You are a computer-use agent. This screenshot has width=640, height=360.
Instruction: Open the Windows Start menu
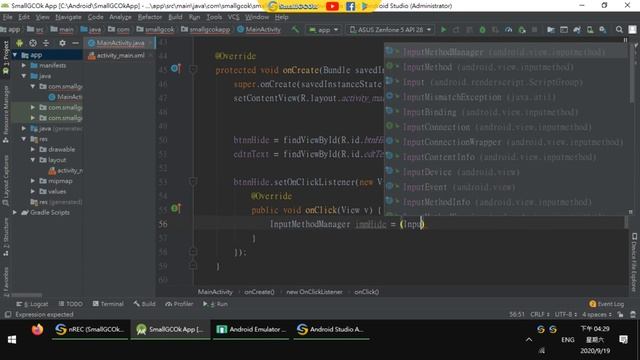coord(12,340)
